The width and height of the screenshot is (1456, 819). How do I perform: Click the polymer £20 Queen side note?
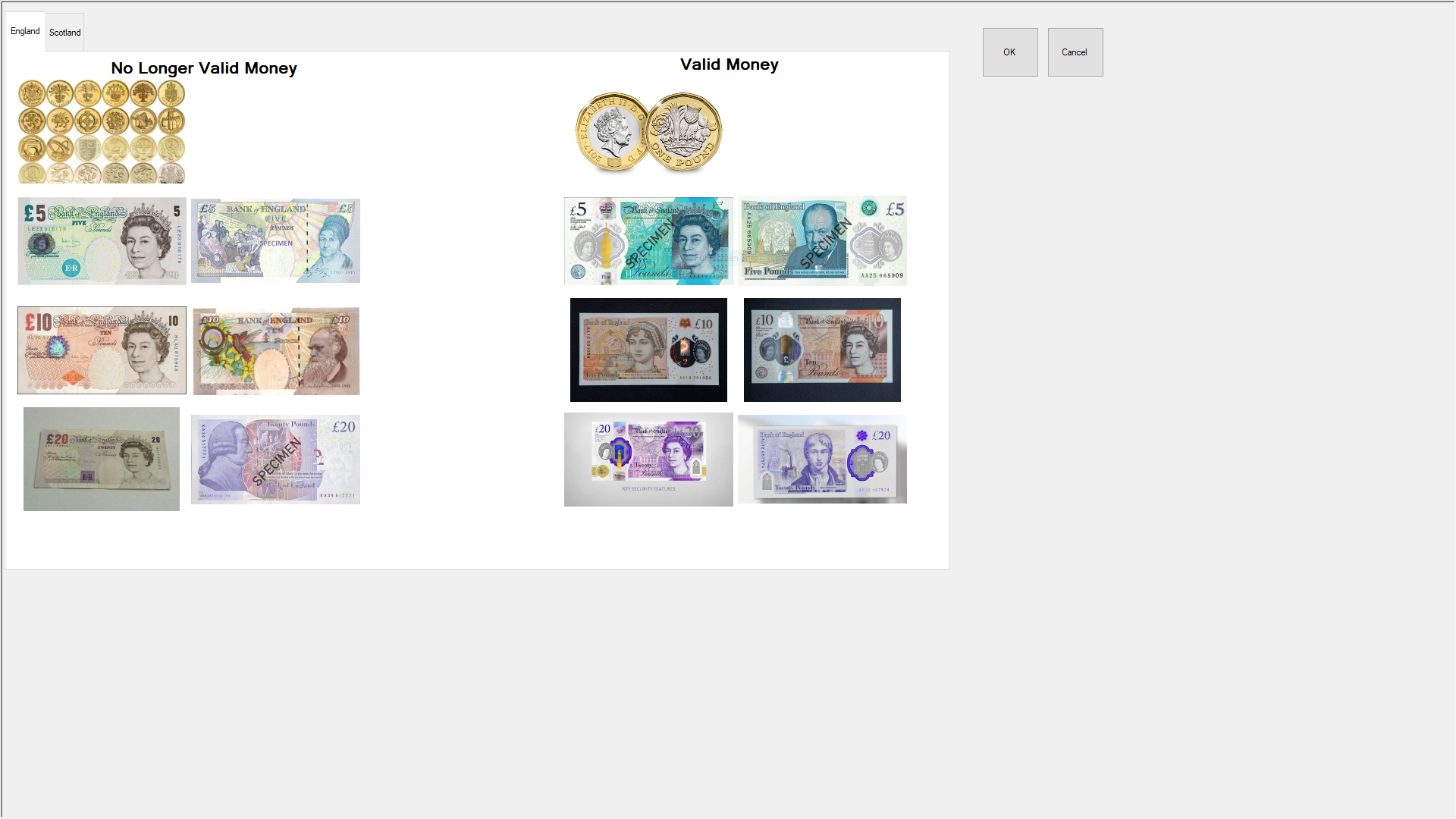point(648,460)
